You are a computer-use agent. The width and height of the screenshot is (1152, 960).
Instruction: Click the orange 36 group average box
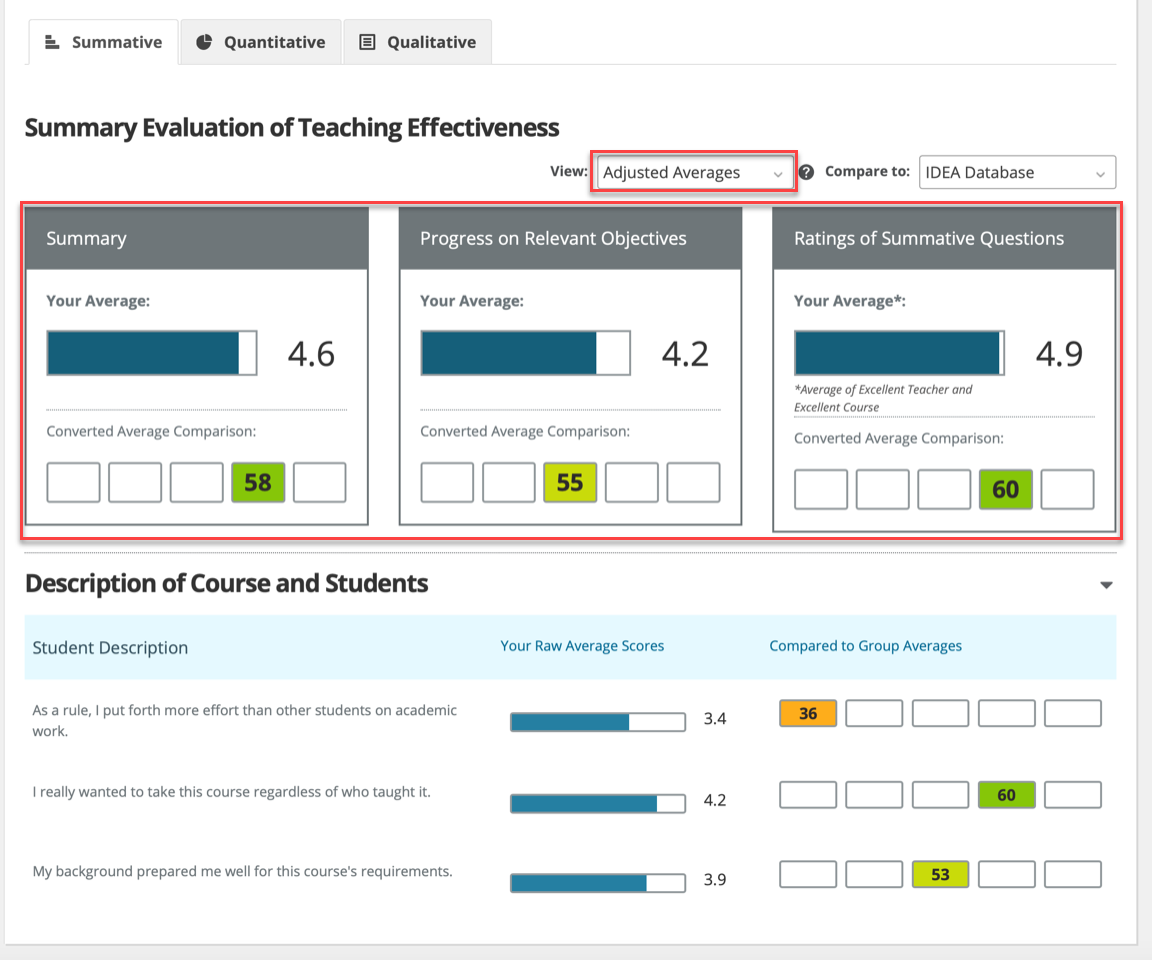(808, 713)
